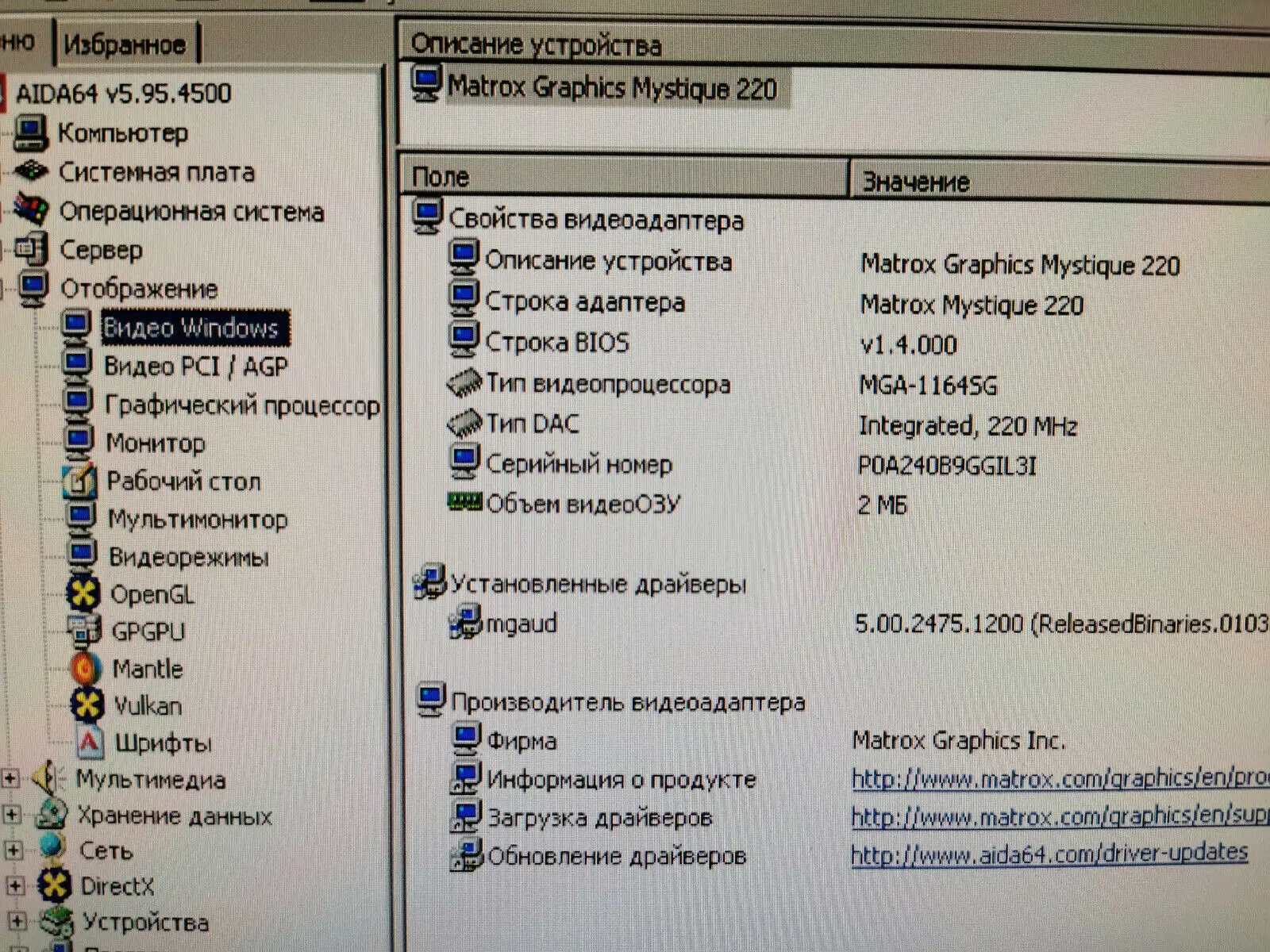Image resolution: width=1270 pixels, height=952 pixels.
Task: Expand the DirectX tree node
Action: [x=15, y=885]
